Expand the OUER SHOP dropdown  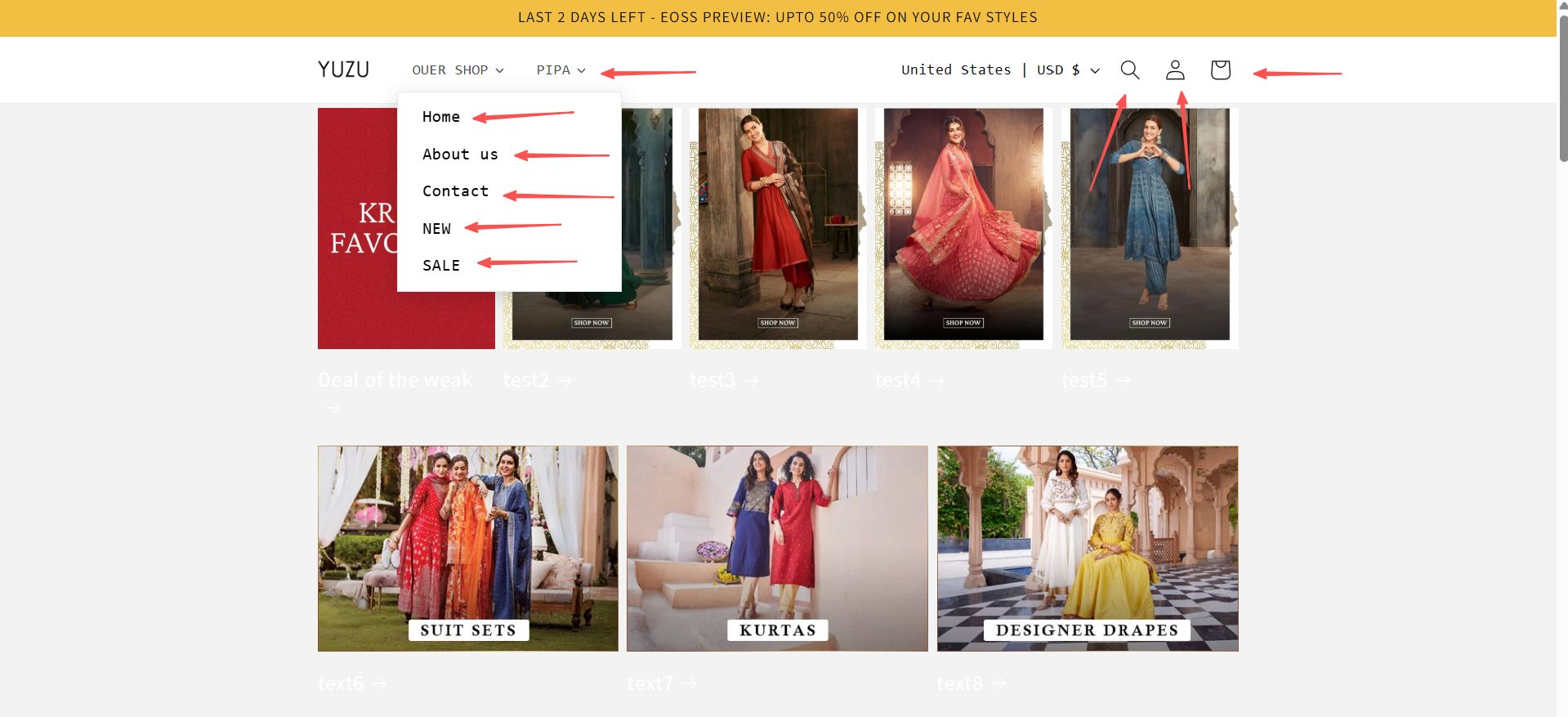pyautogui.click(x=458, y=70)
